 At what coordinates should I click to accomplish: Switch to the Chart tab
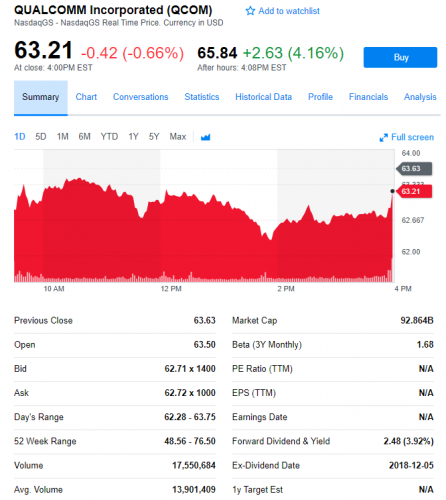coord(86,97)
